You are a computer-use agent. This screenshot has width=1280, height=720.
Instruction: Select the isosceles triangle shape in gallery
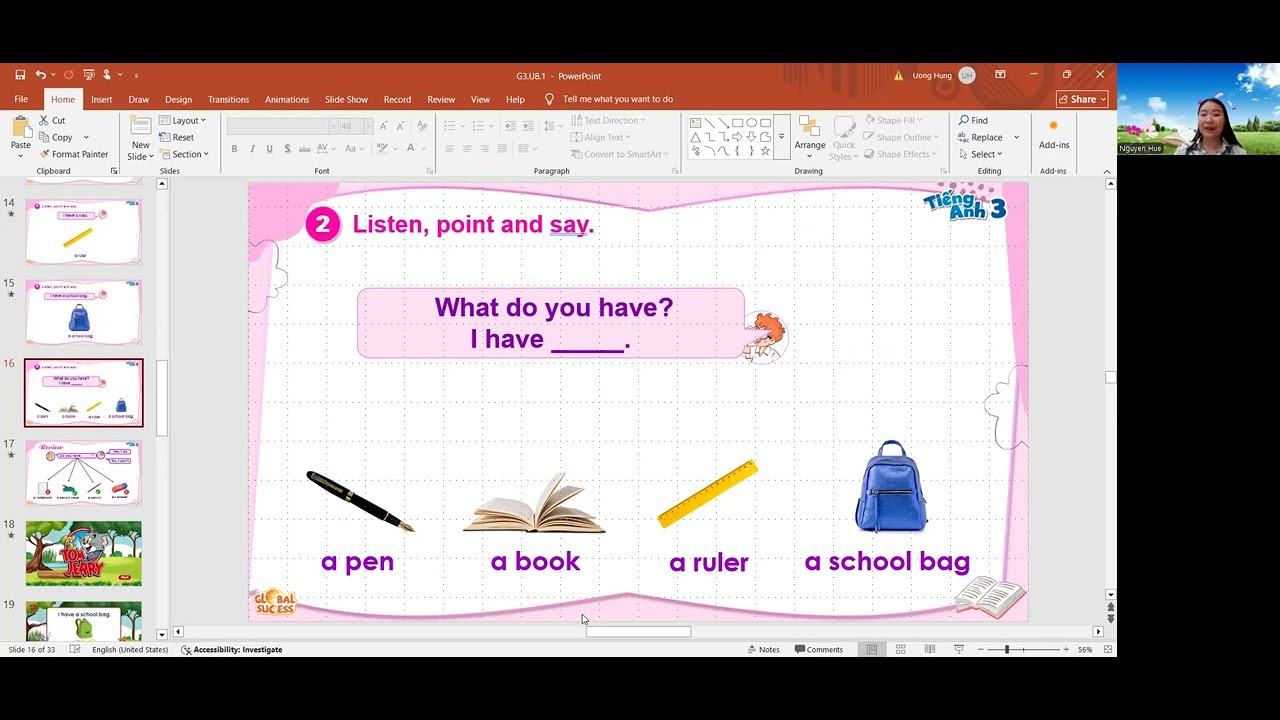pos(696,137)
